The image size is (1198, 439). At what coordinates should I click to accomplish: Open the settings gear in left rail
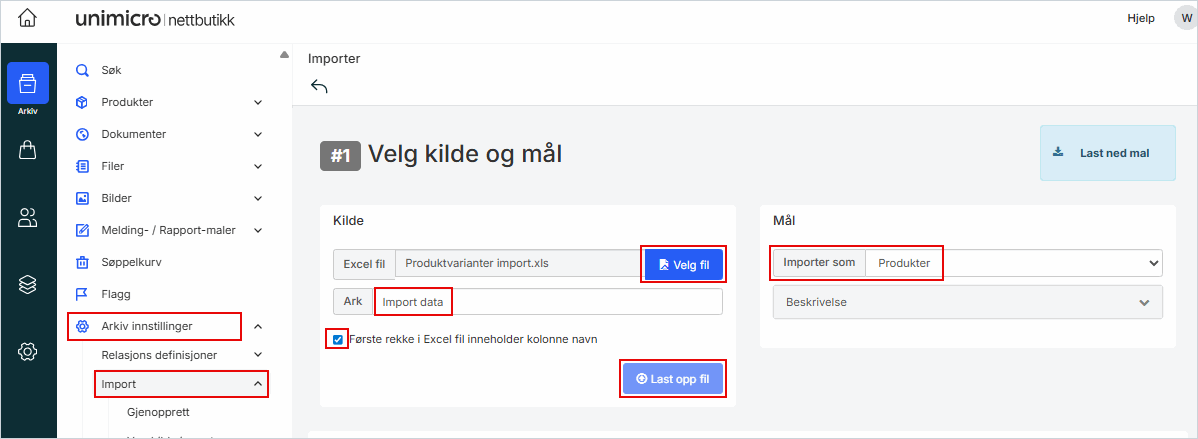[x=28, y=351]
